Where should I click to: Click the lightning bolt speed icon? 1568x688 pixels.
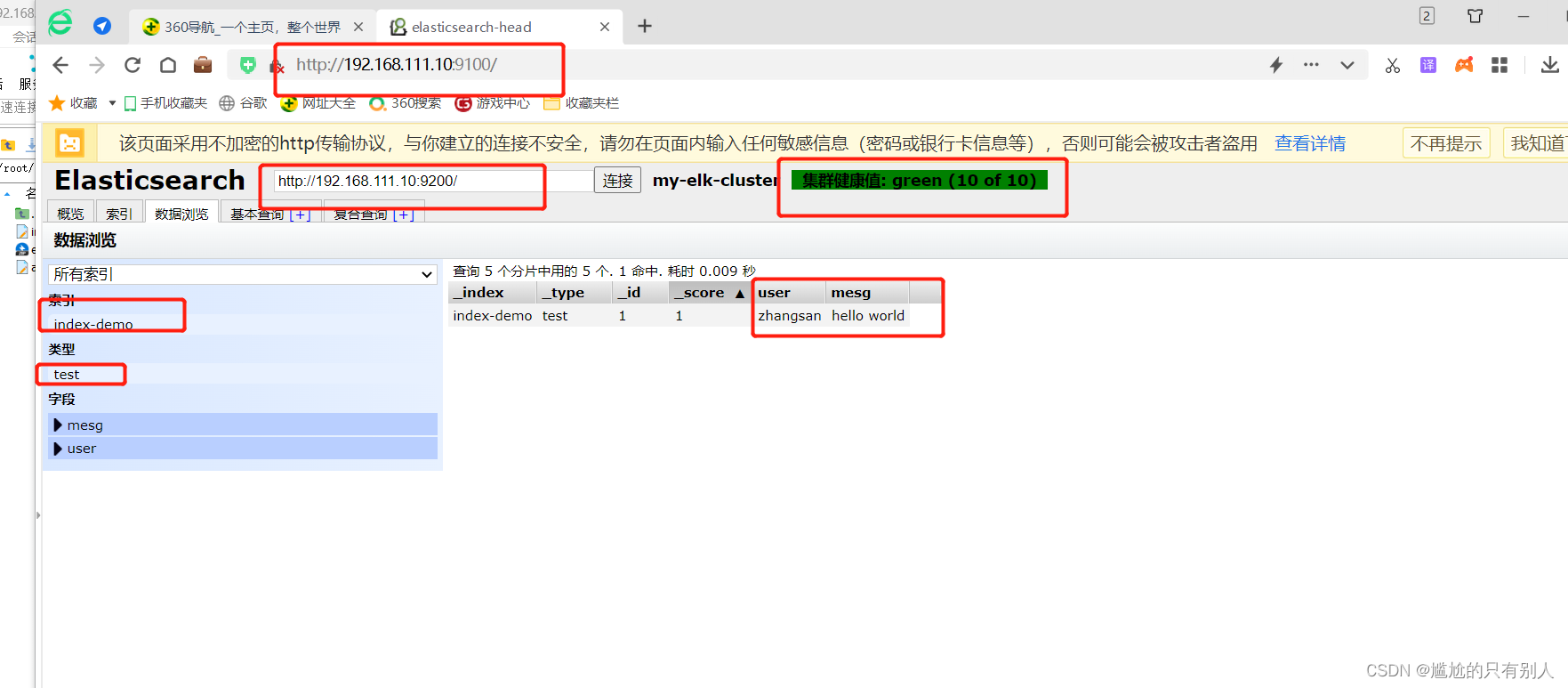(x=1276, y=65)
